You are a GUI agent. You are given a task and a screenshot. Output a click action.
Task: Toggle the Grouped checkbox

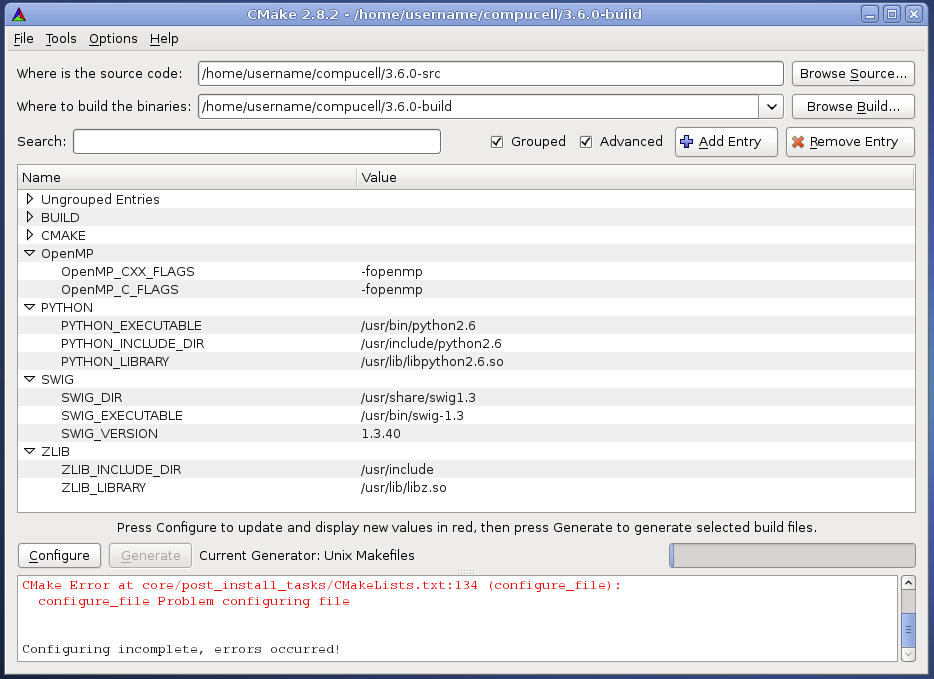coord(497,142)
